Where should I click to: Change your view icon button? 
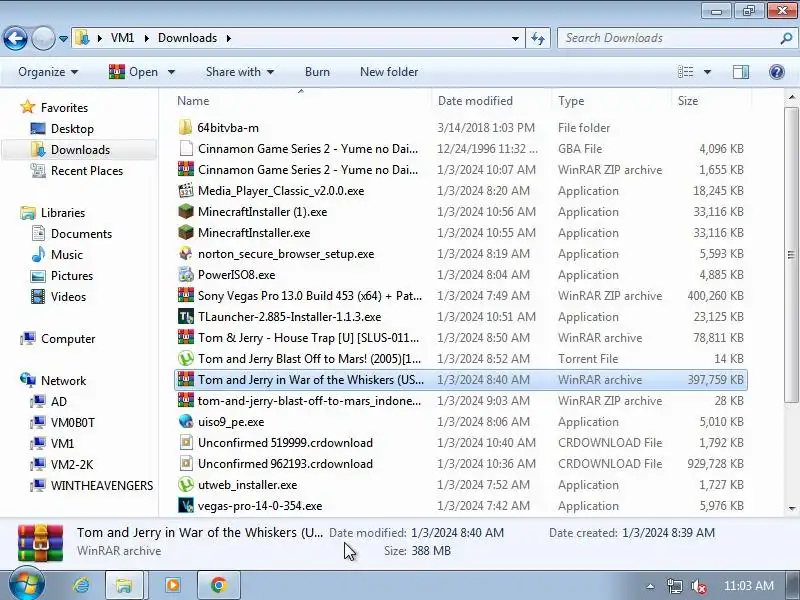(x=685, y=72)
